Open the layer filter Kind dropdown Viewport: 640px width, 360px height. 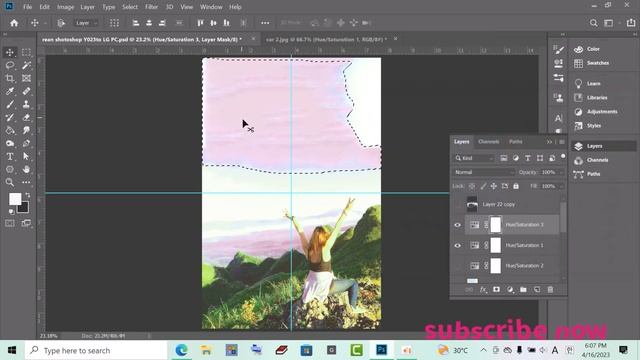point(474,158)
